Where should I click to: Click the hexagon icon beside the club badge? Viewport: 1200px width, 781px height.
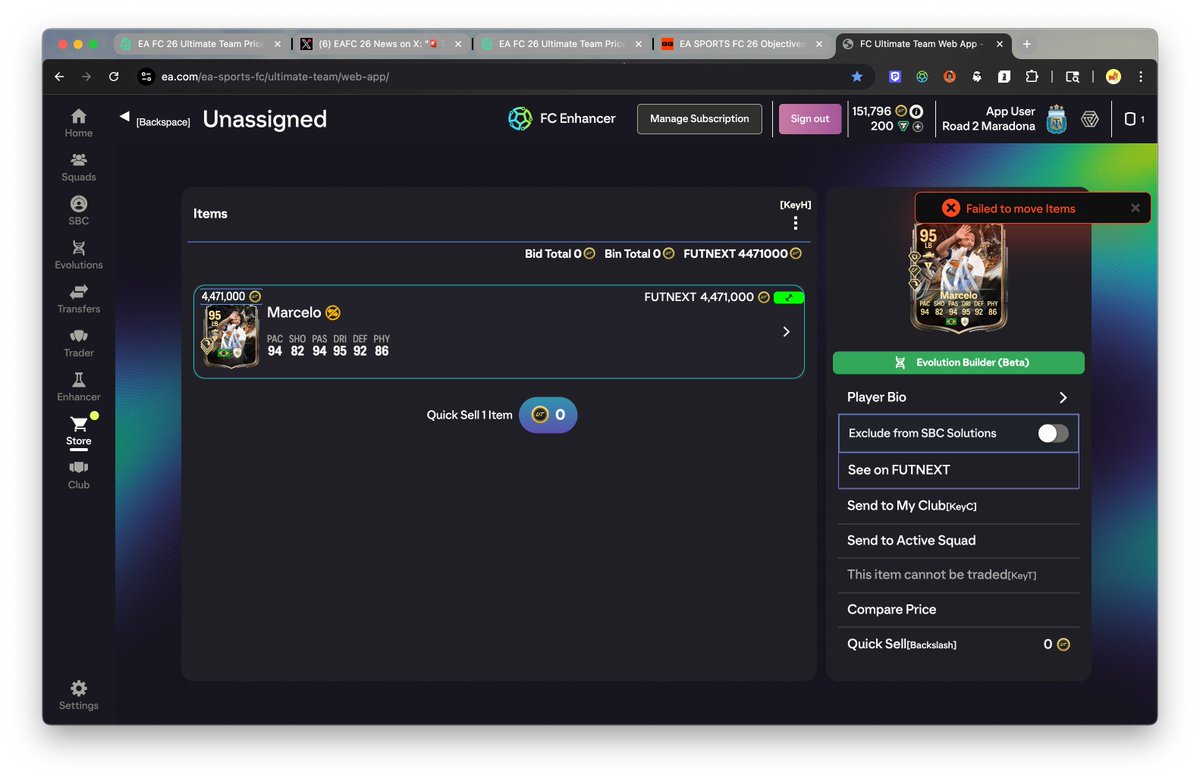1090,119
